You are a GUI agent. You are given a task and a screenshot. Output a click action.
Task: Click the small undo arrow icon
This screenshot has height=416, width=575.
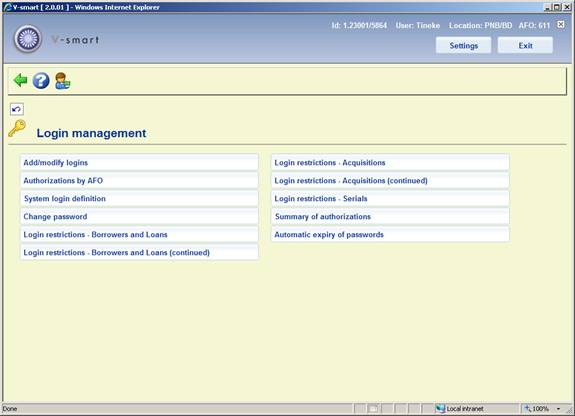tap(17, 109)
